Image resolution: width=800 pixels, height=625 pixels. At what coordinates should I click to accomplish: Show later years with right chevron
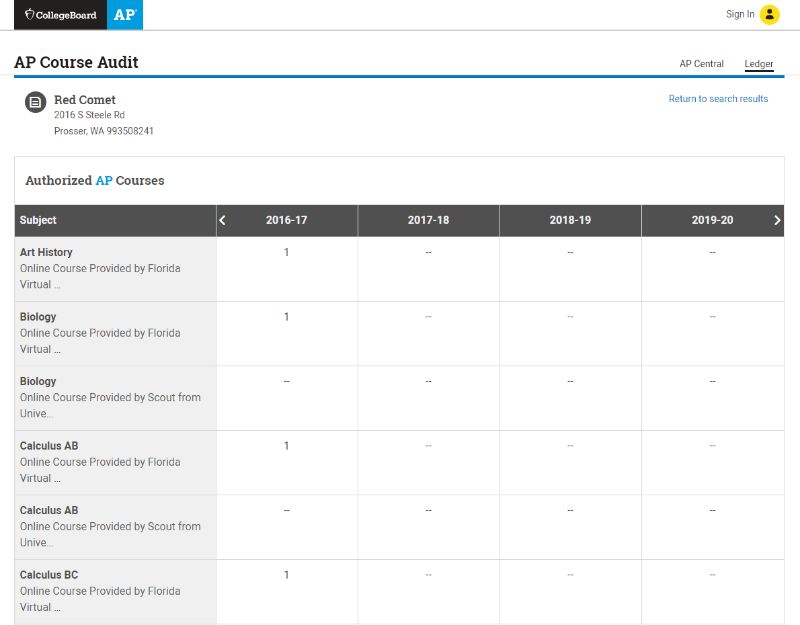777,220
